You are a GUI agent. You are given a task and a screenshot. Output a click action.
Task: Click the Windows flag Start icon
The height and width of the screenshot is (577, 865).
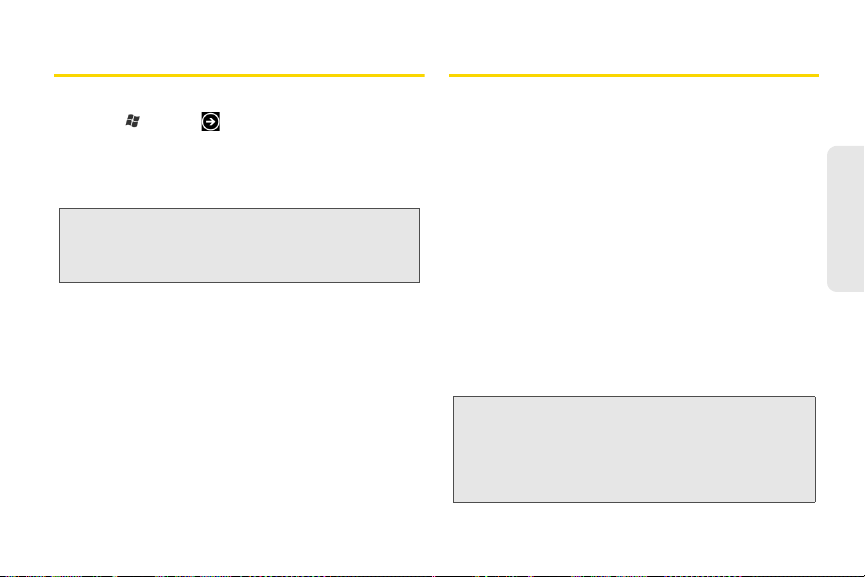pyautogui.click(x=132, y=120)
